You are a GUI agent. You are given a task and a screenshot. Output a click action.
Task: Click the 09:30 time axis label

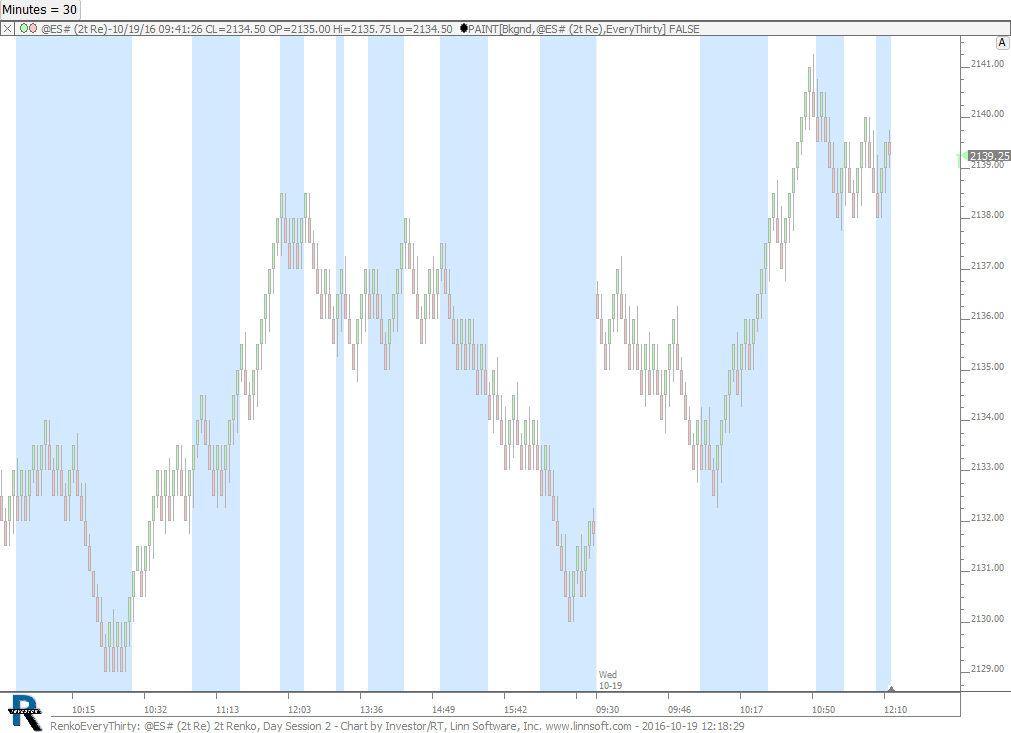pyautogui.click(x=607, y=709)
